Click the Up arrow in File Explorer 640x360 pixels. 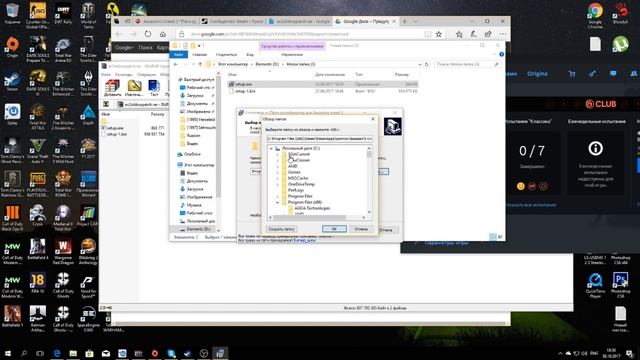point(200,64)
